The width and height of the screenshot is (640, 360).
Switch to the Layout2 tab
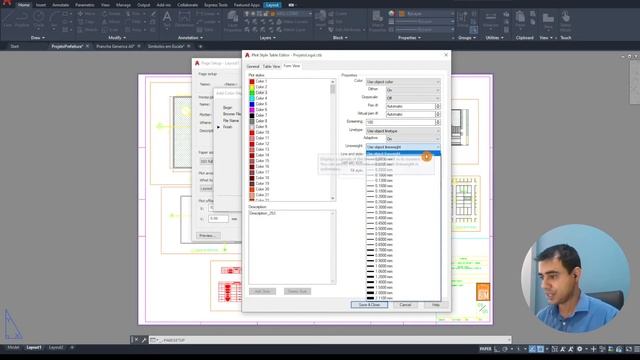(56, 348)
